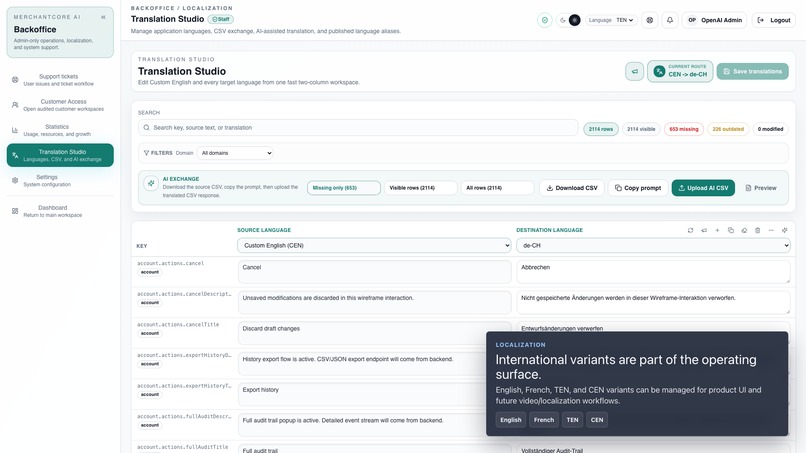This screenshot has width=806, height=453.
Task: Click the account tag under account.actions.exportHistoryT…
Action: [150, 394]
